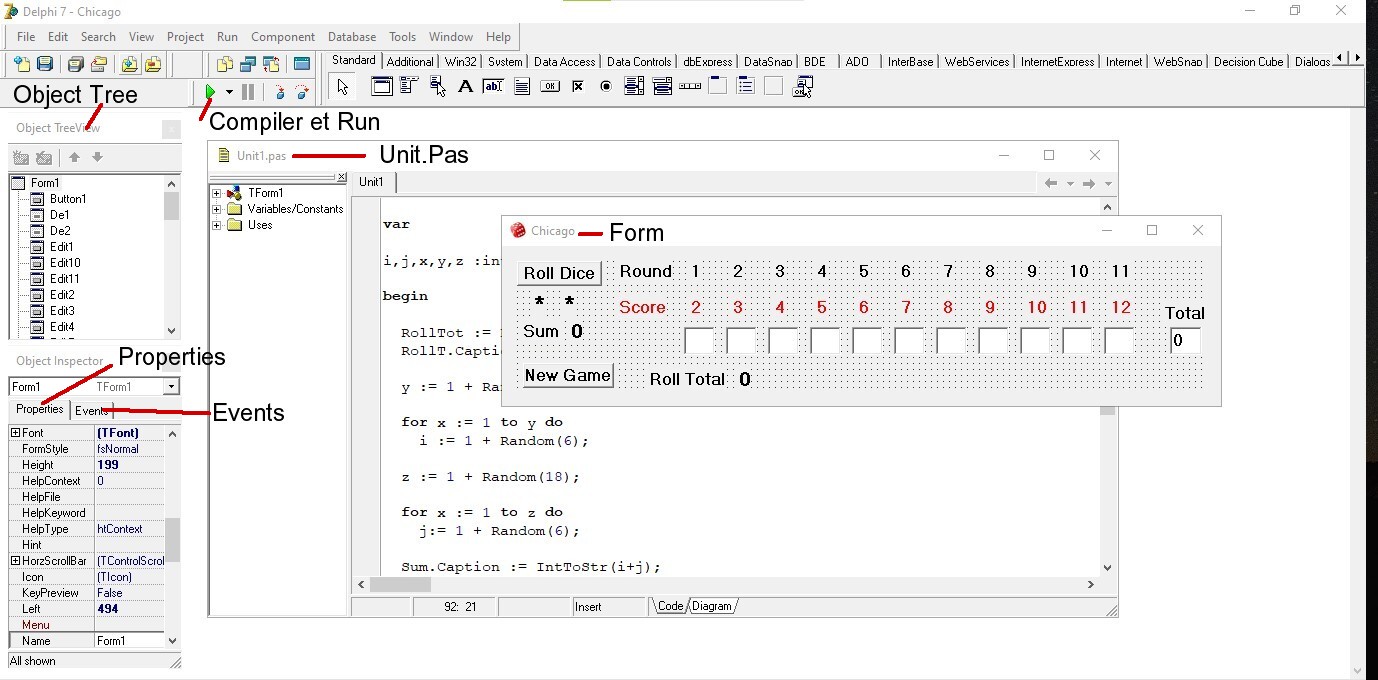Pick the Button (OK) component icon
This screenshot has height=680, width=1378.
point(549,87)
